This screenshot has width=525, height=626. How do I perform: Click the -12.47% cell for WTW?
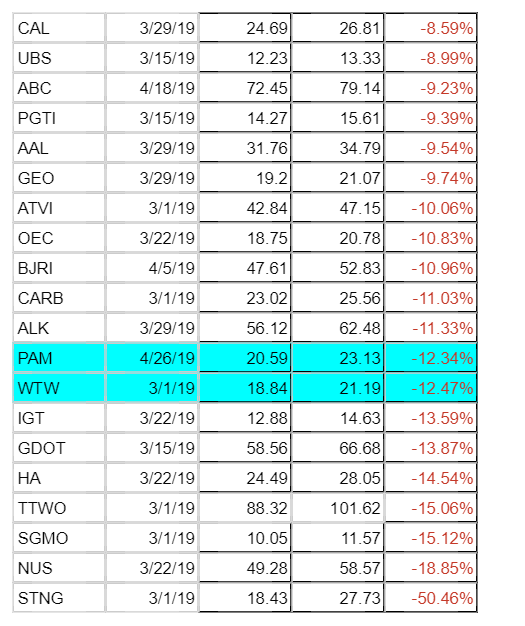pyautogui.click(x=431, y=388)
